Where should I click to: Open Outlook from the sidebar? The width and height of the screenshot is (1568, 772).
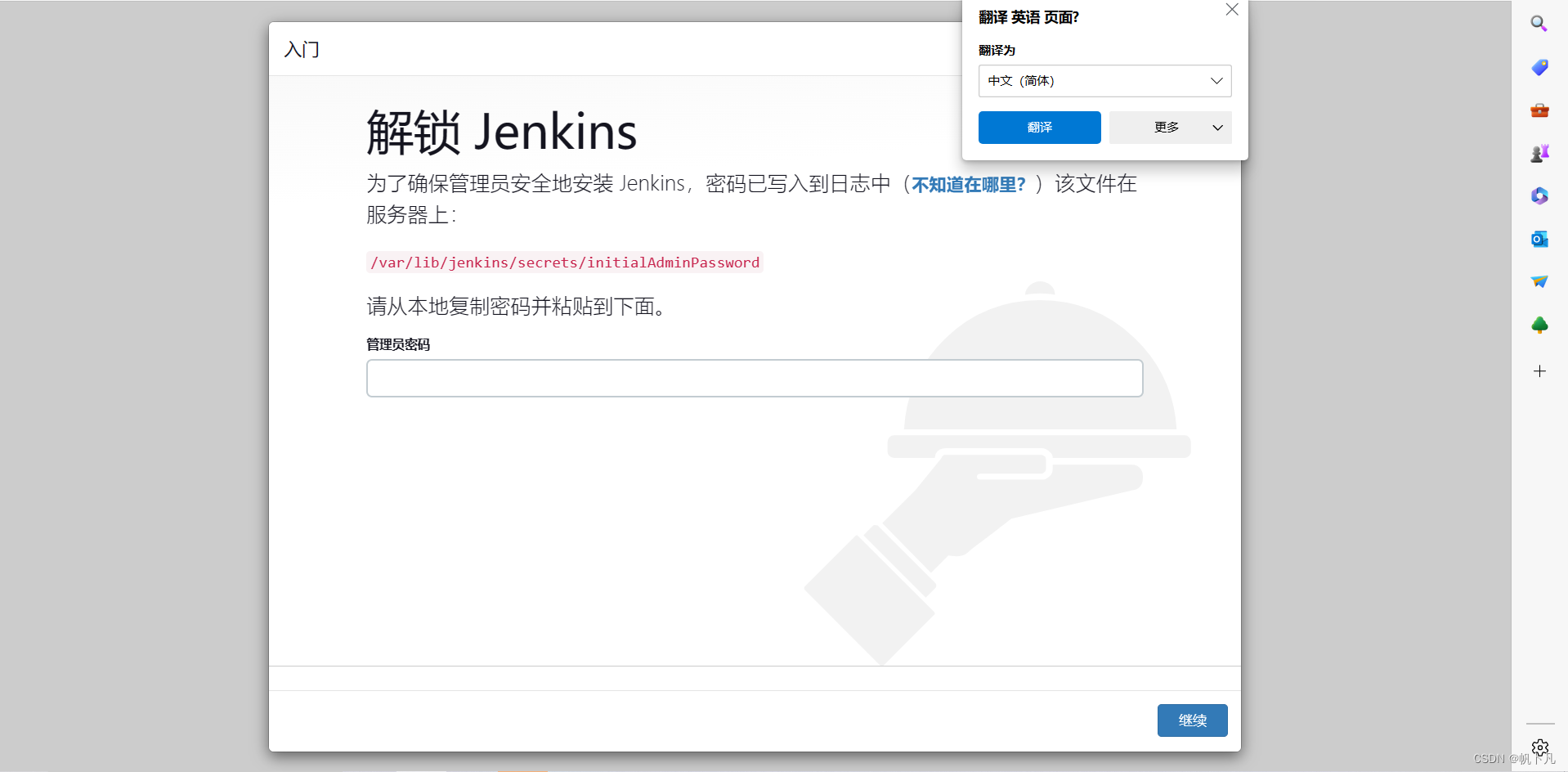pyautogui.click(x=1539, y=239)
